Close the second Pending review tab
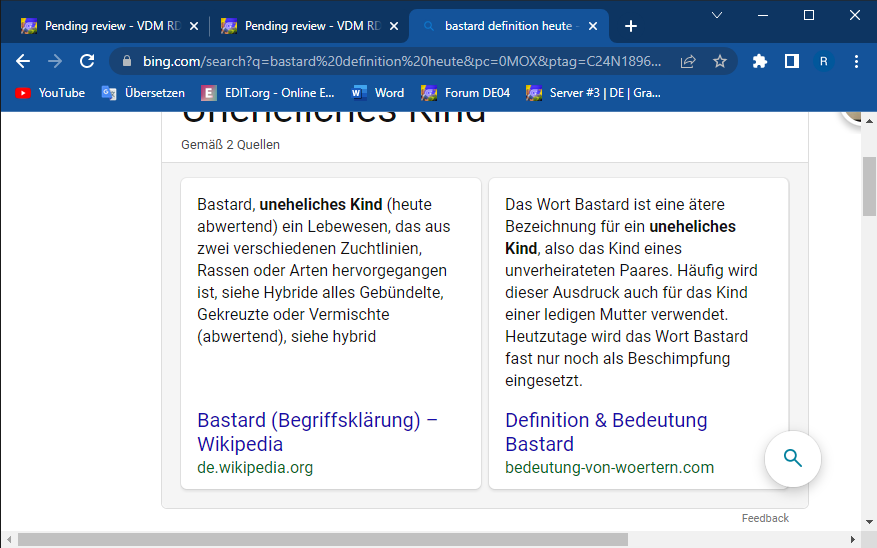877x548 pixels. click(x=394, y=26)
